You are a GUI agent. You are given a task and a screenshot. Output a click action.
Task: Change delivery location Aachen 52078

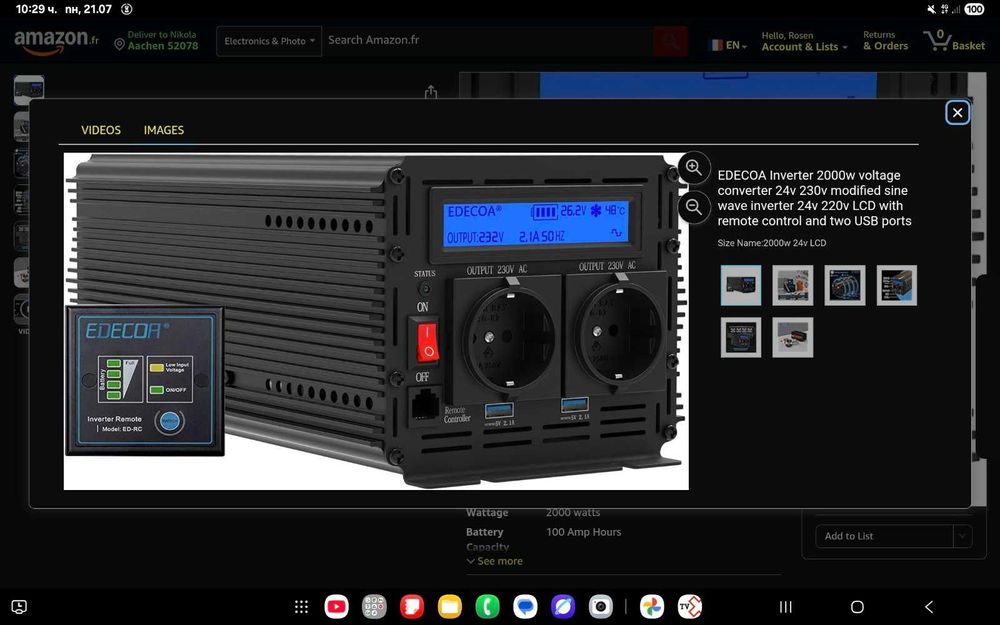[156, 41]
